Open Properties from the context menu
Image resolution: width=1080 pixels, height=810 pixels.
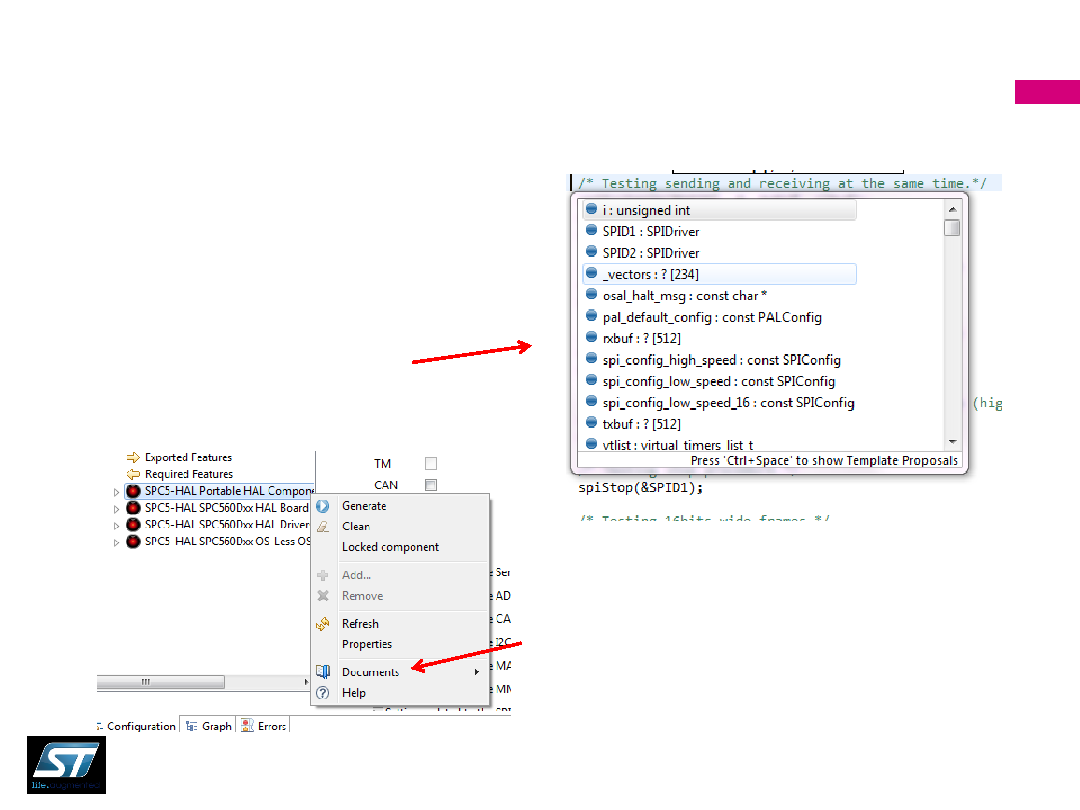coord(400,644)
